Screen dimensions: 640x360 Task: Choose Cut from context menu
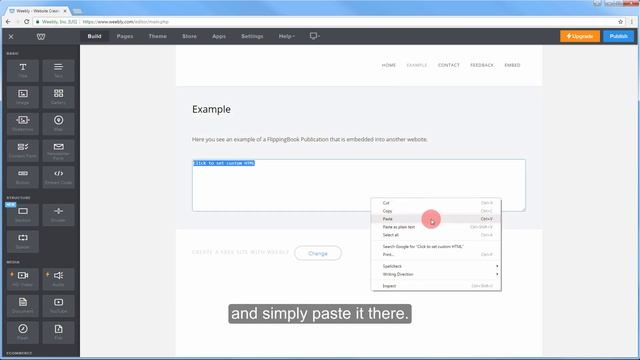click(x=436, y=203)
